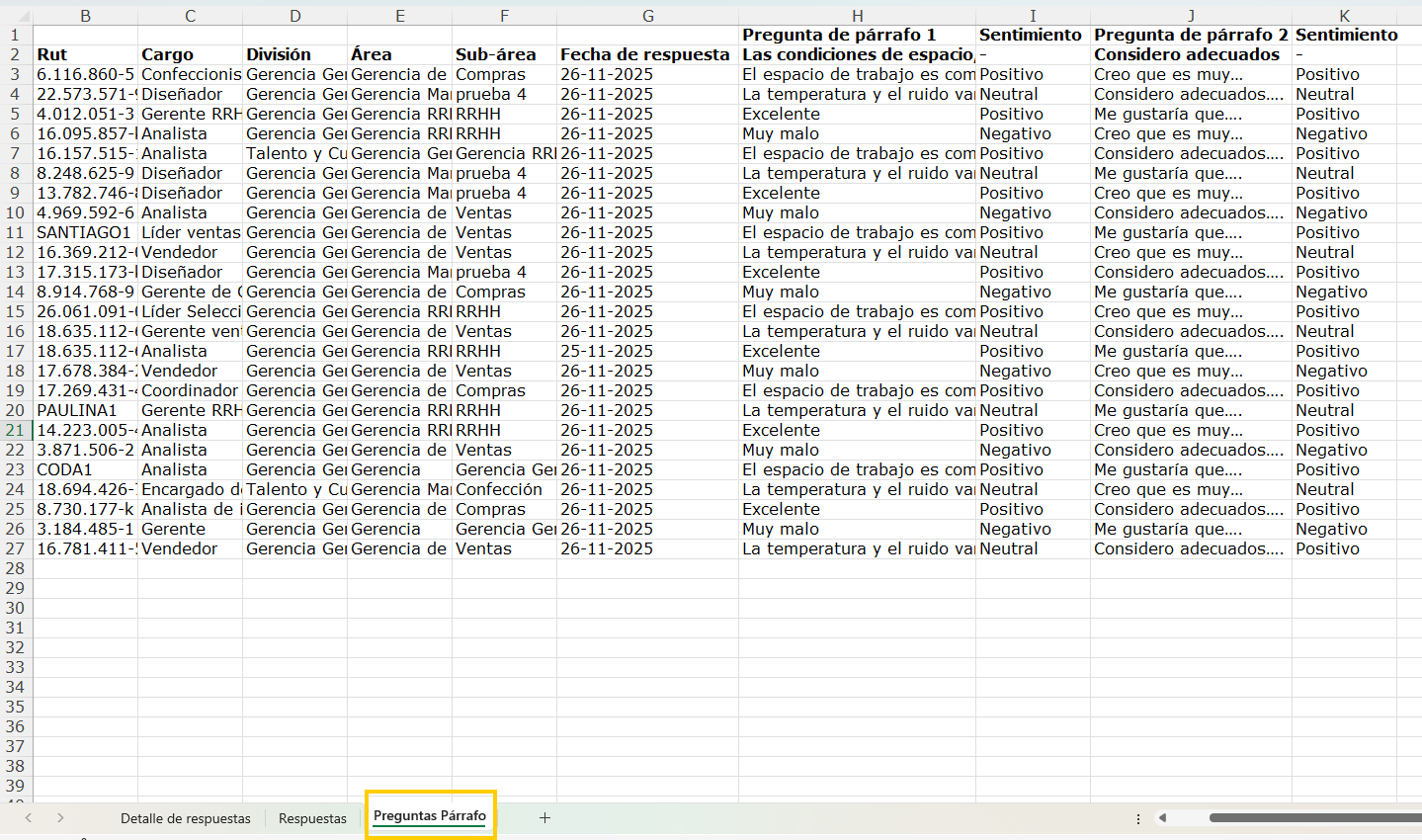Click the three-dot tab bar resize handle

pyautogui.click(x=1138, y=818)
